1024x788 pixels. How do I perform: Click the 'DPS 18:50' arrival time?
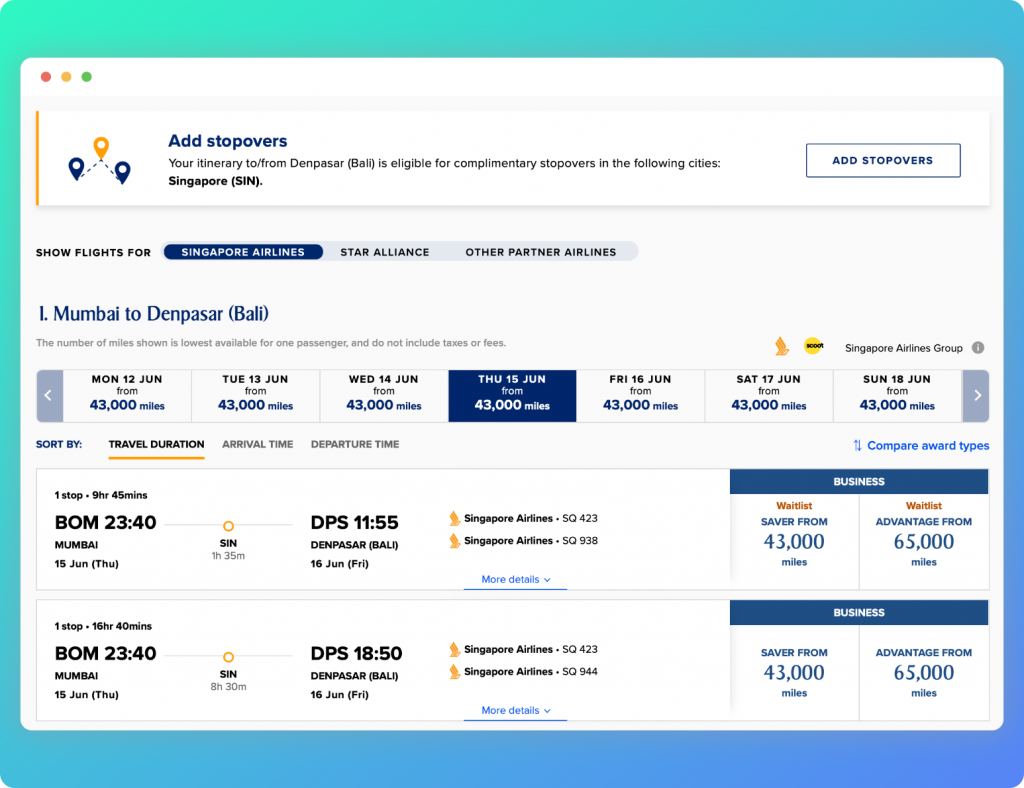[356, 654]
